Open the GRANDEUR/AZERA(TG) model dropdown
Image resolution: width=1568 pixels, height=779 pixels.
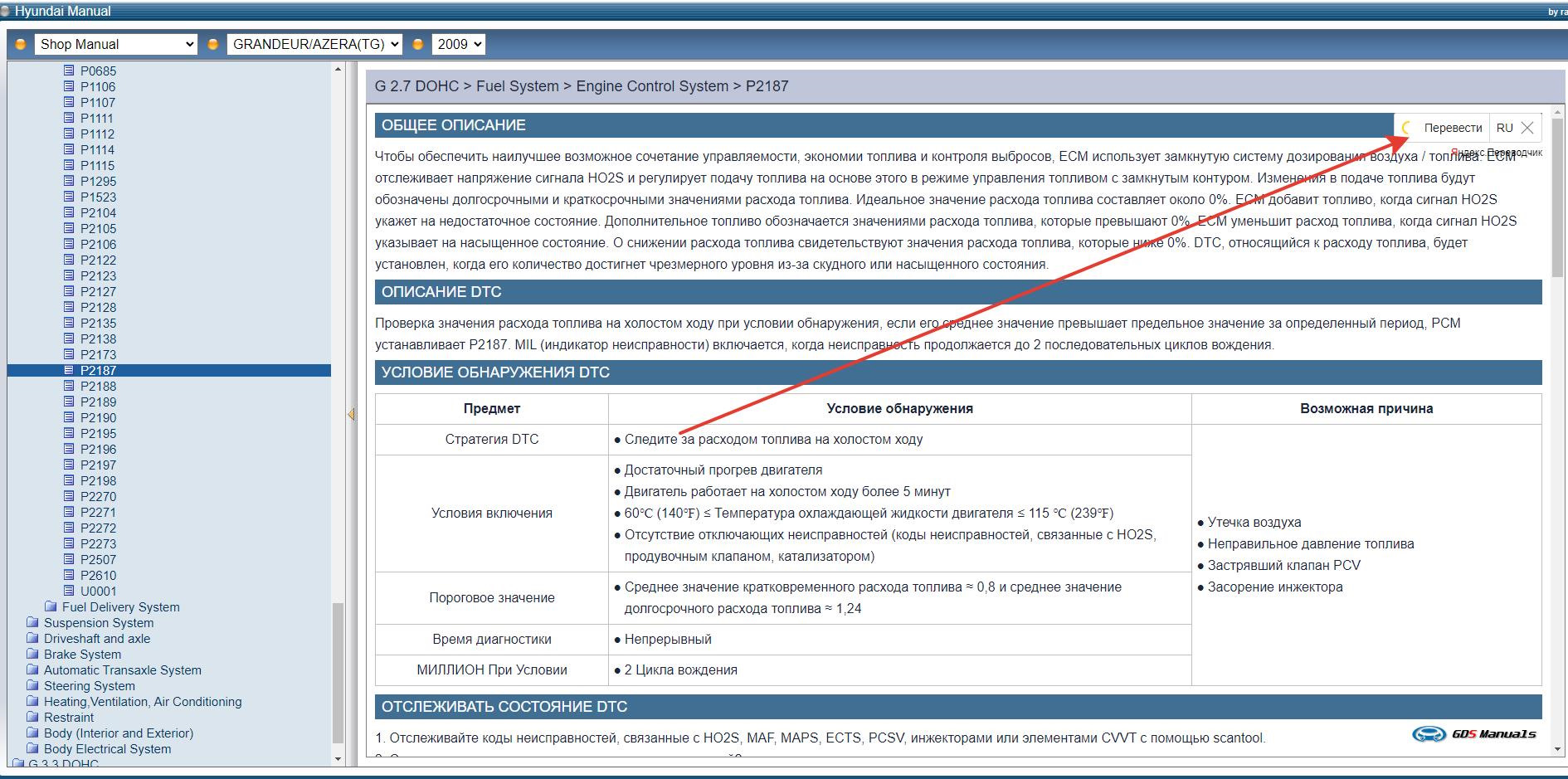pos(314,45)
